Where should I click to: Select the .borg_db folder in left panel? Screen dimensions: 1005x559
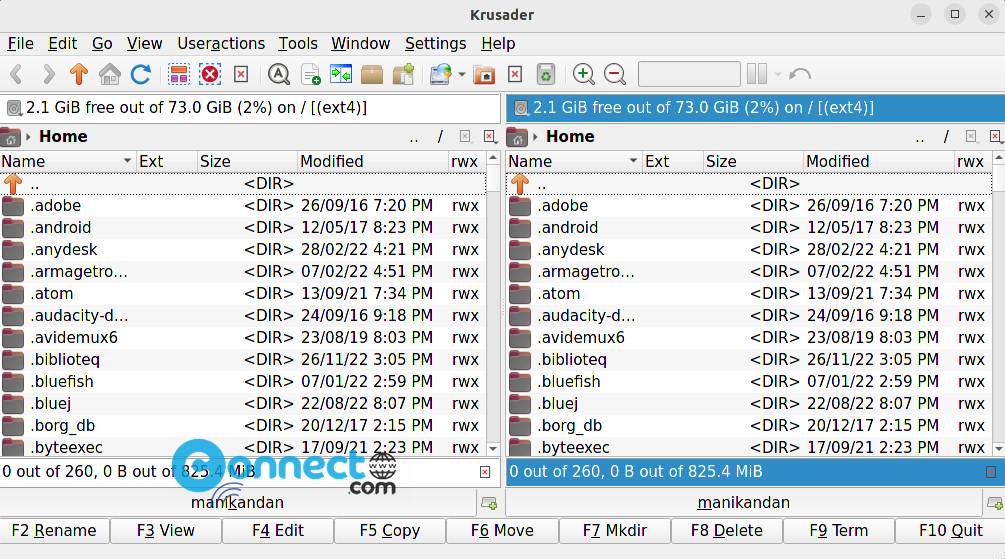pos(243,426)
